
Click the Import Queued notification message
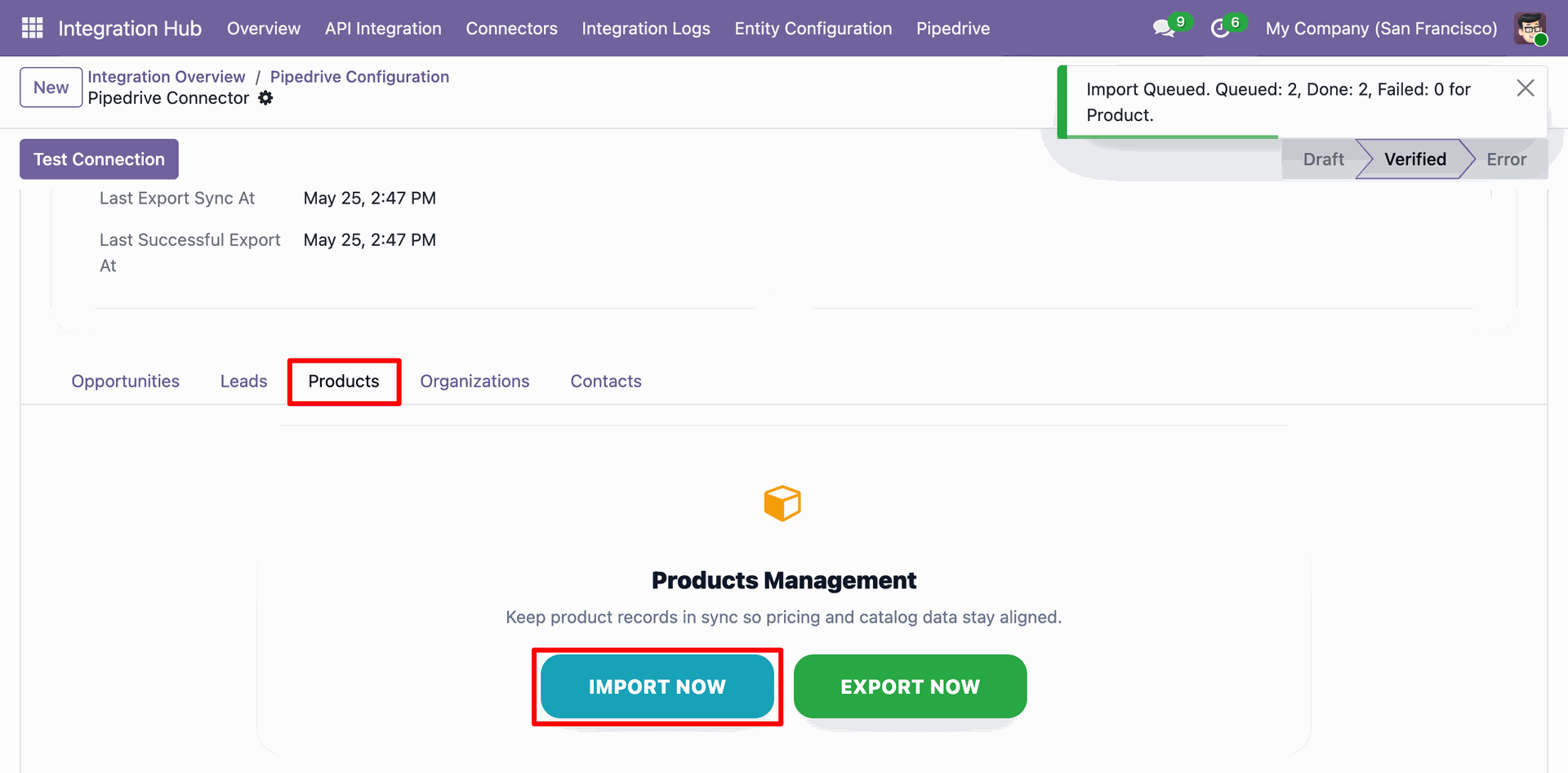coord(1278,102)
